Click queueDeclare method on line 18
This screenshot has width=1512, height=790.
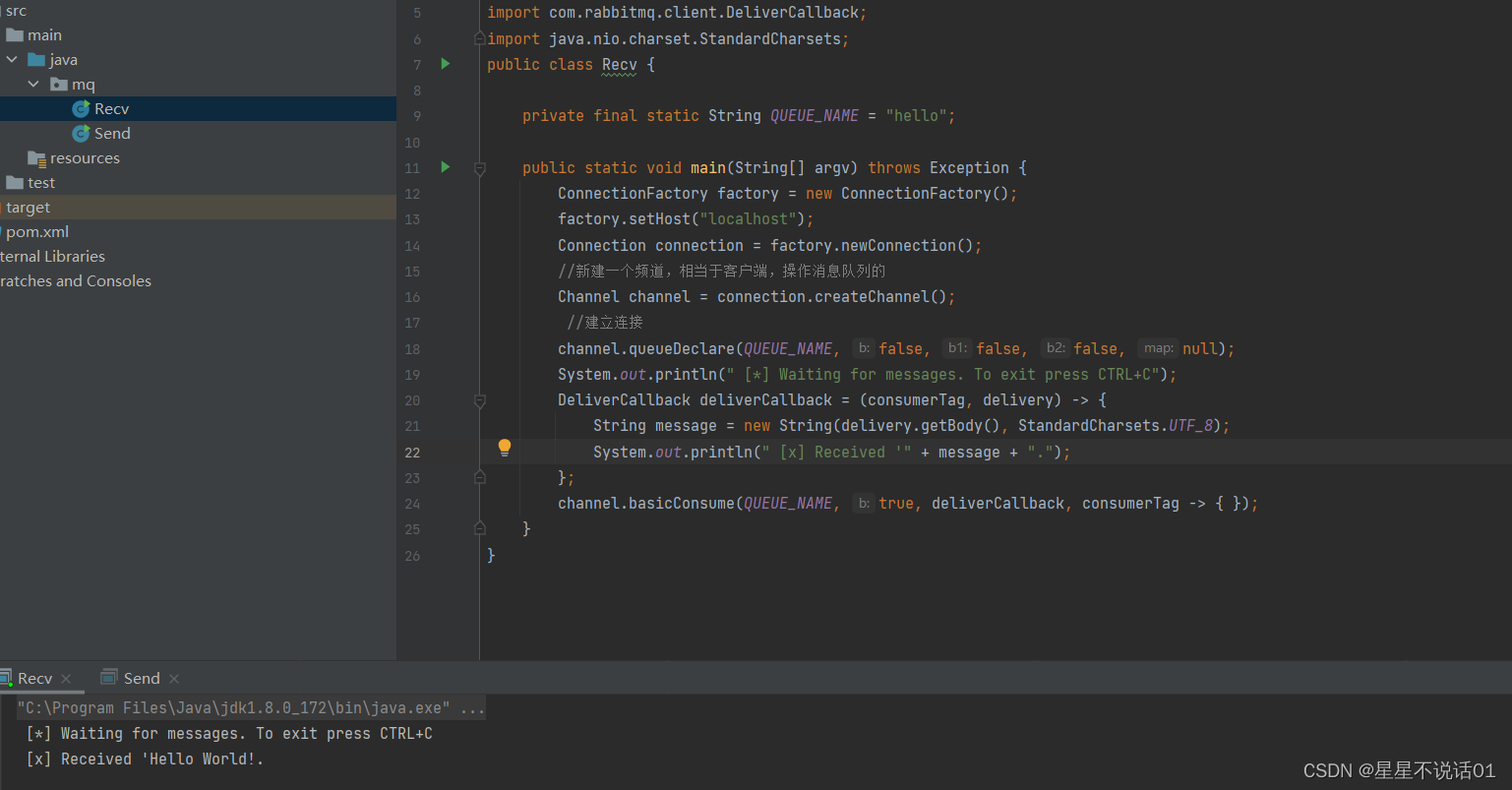coord(682,349)
